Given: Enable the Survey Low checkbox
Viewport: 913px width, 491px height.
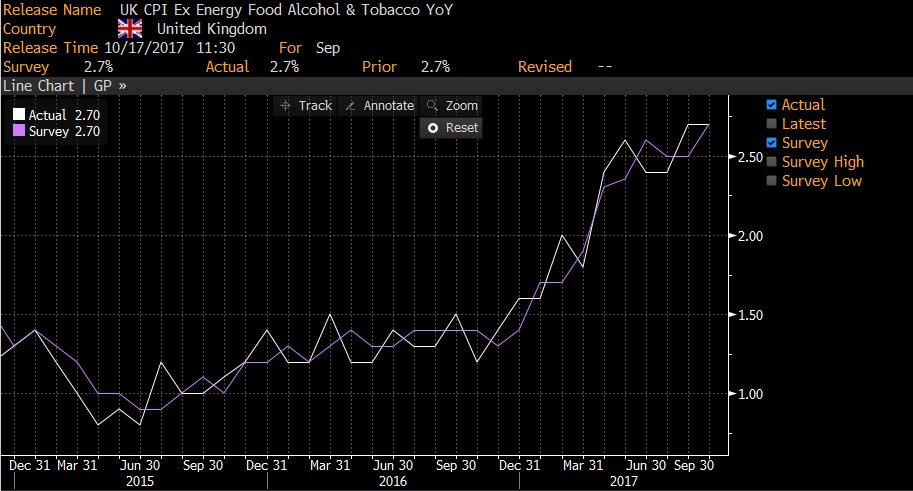Looking at the screenshot, I should click(x=770, y=181).
